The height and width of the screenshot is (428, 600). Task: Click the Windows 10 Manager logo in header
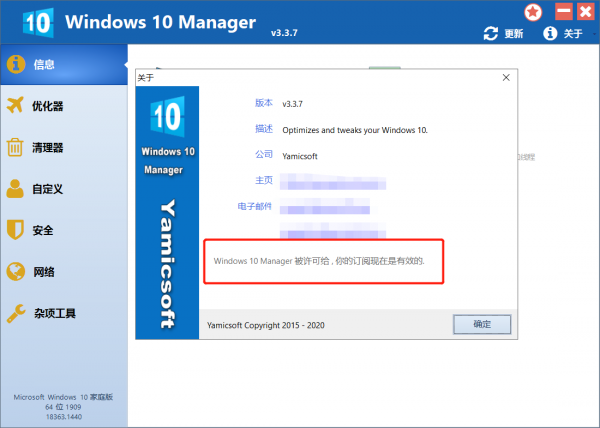(x=30, y=22)
